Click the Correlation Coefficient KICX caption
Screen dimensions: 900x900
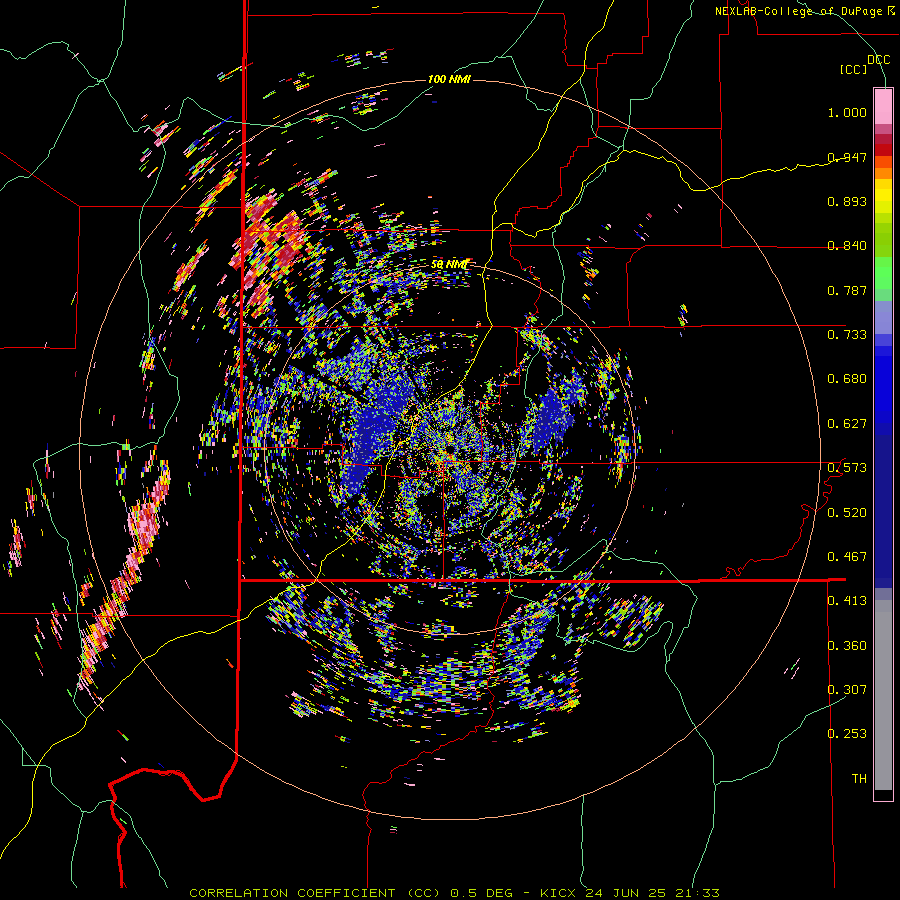tap(454, 893)
